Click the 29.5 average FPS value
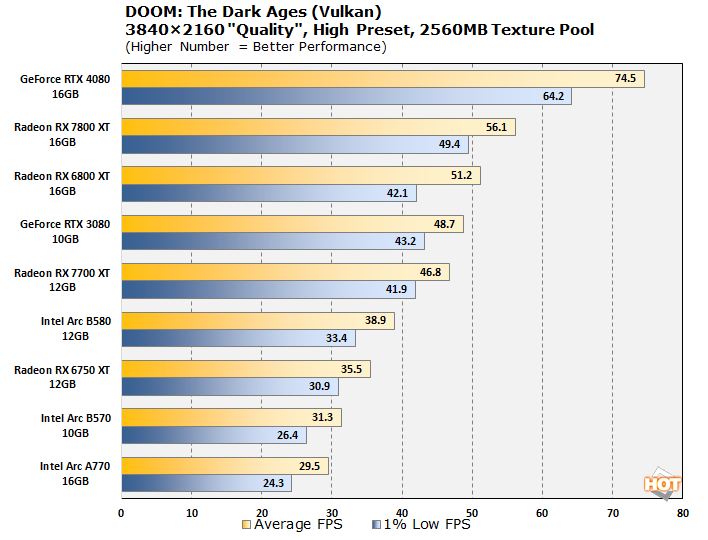The image size is (708, 540). (x=309, y=466)
